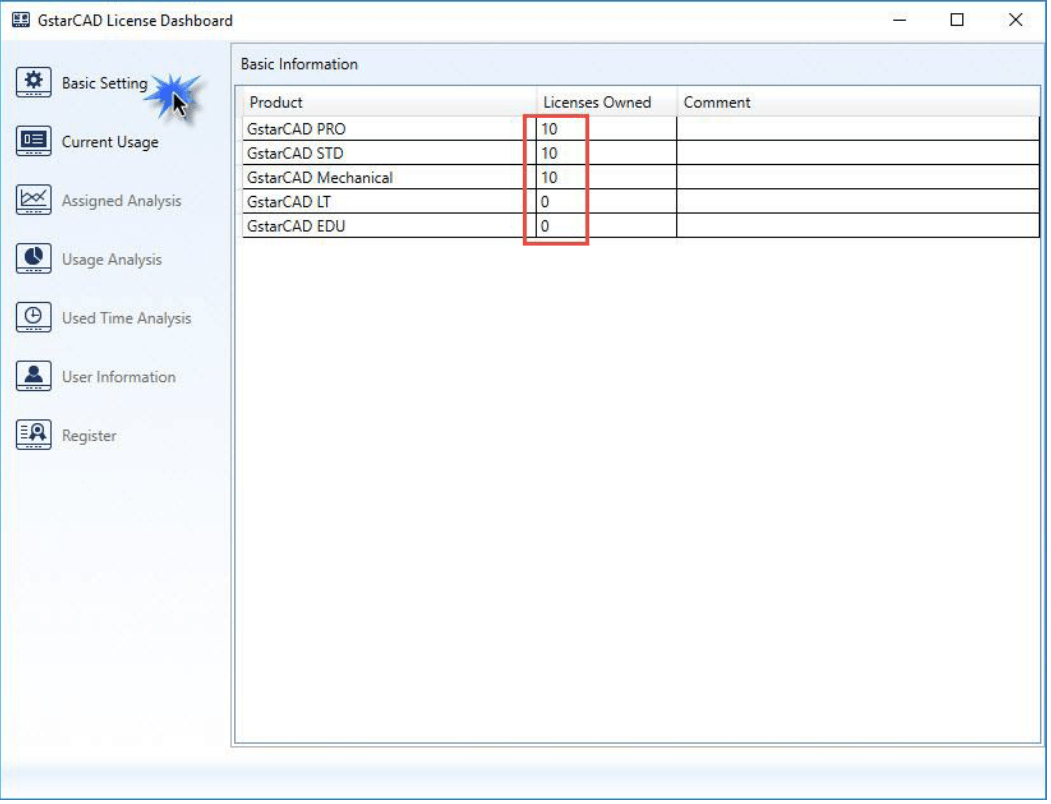This screenshot has width=1051, height=804.
Task: Click the Comment cell for GstarCAD PRO
Action: (859, 129)
